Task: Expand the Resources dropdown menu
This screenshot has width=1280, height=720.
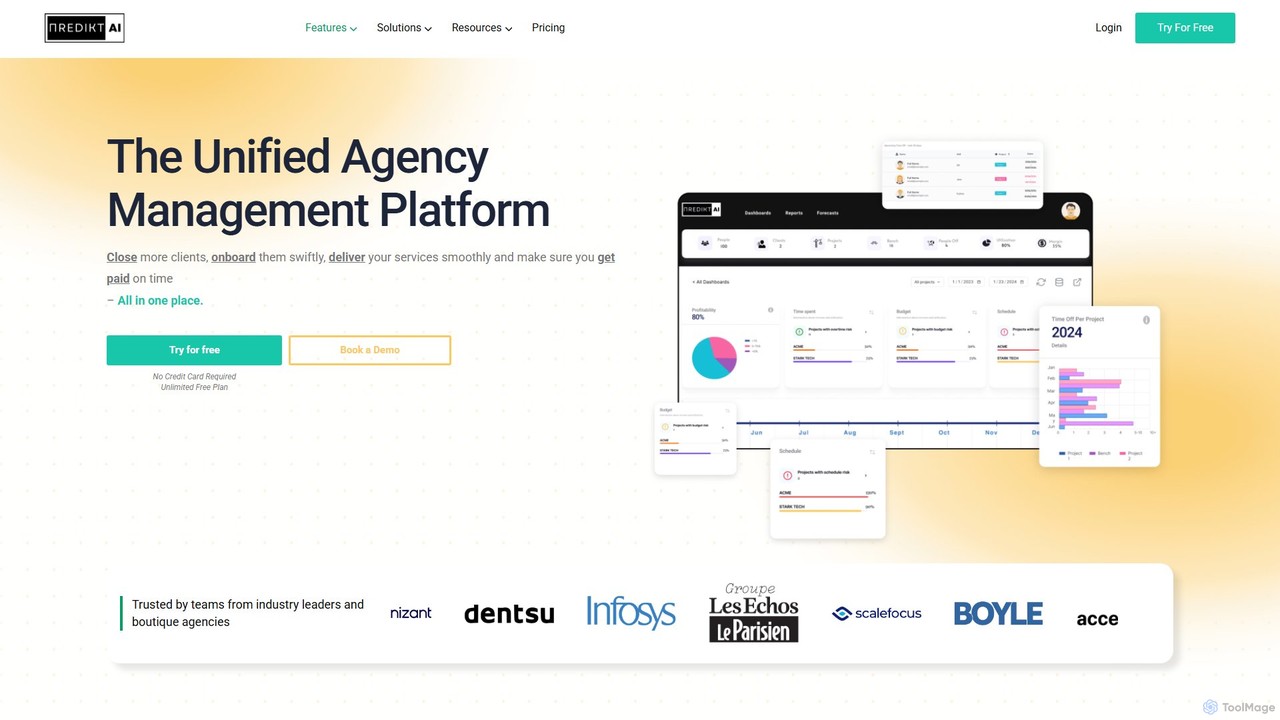Action: (482, 28)
